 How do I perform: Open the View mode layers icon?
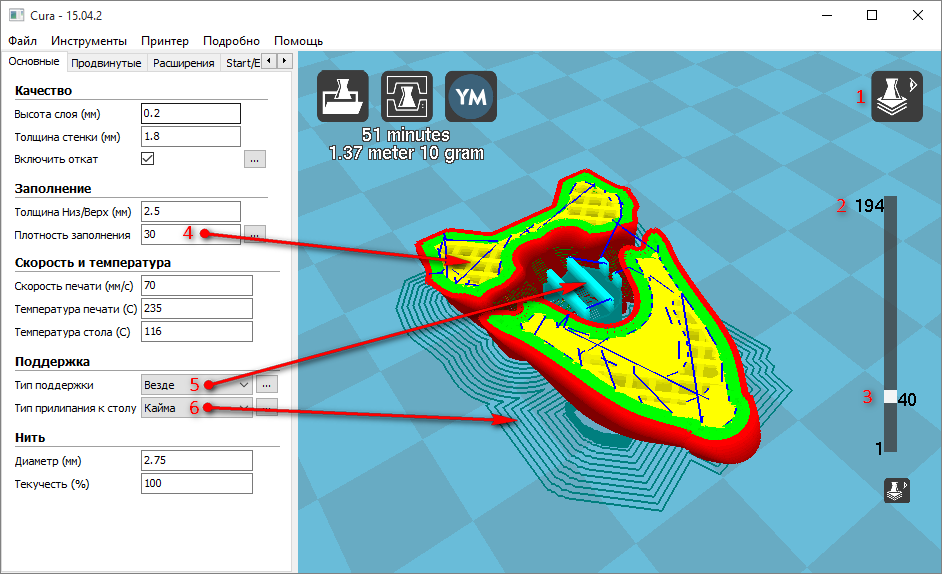(x=896, y=97)
